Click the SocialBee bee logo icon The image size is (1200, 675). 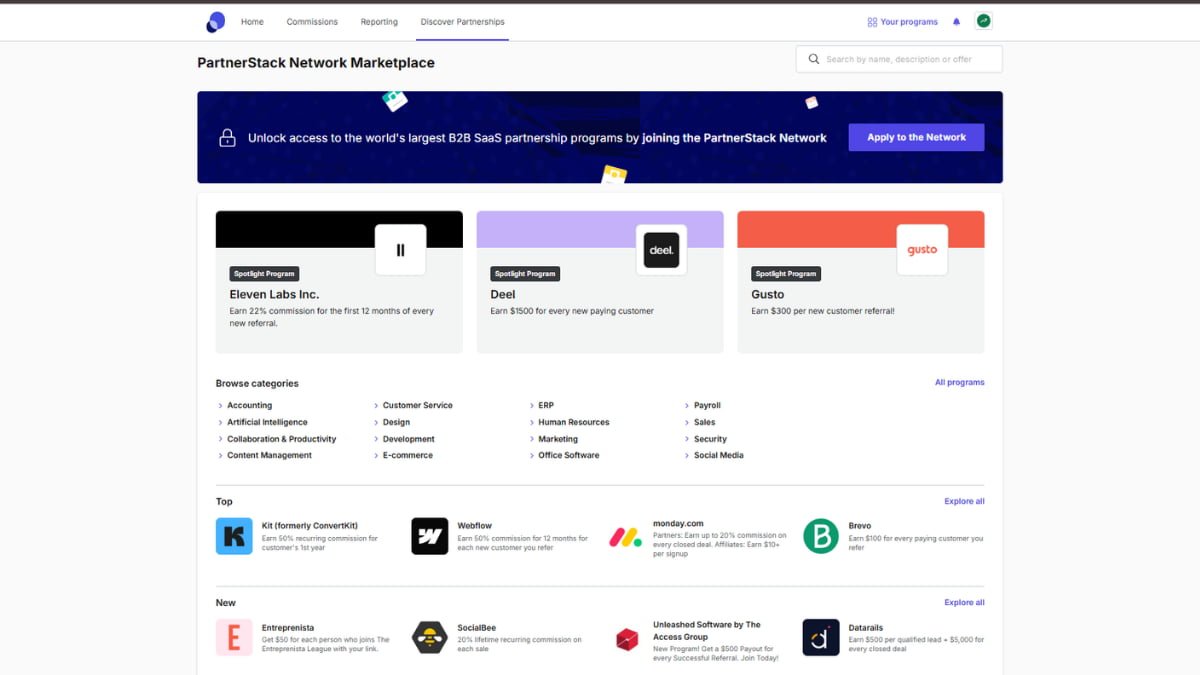(x=430, y=637)
